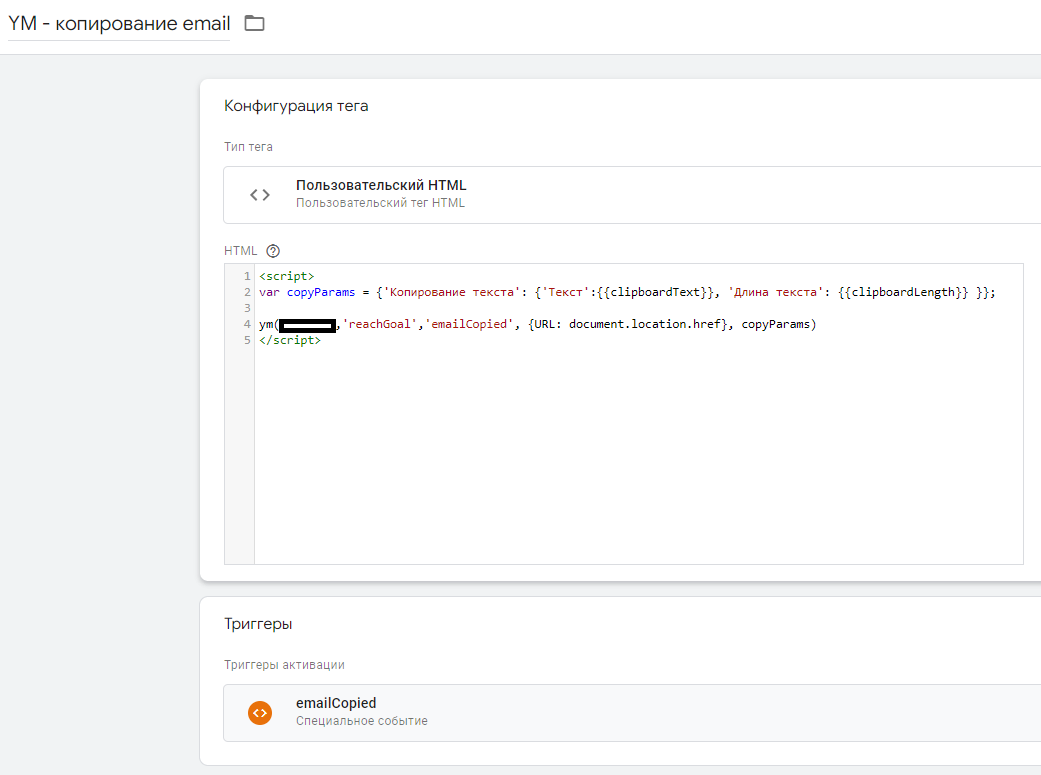Place cursor on the closing </script> tag
This screenshot has width=1041, height=775.
290,340
